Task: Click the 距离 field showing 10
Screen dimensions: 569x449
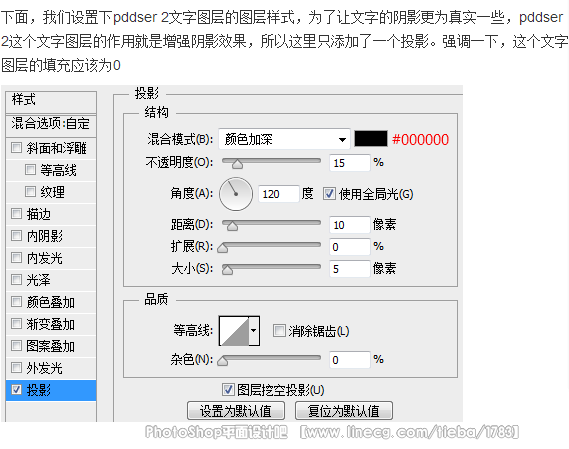Action: click(349, 225)
